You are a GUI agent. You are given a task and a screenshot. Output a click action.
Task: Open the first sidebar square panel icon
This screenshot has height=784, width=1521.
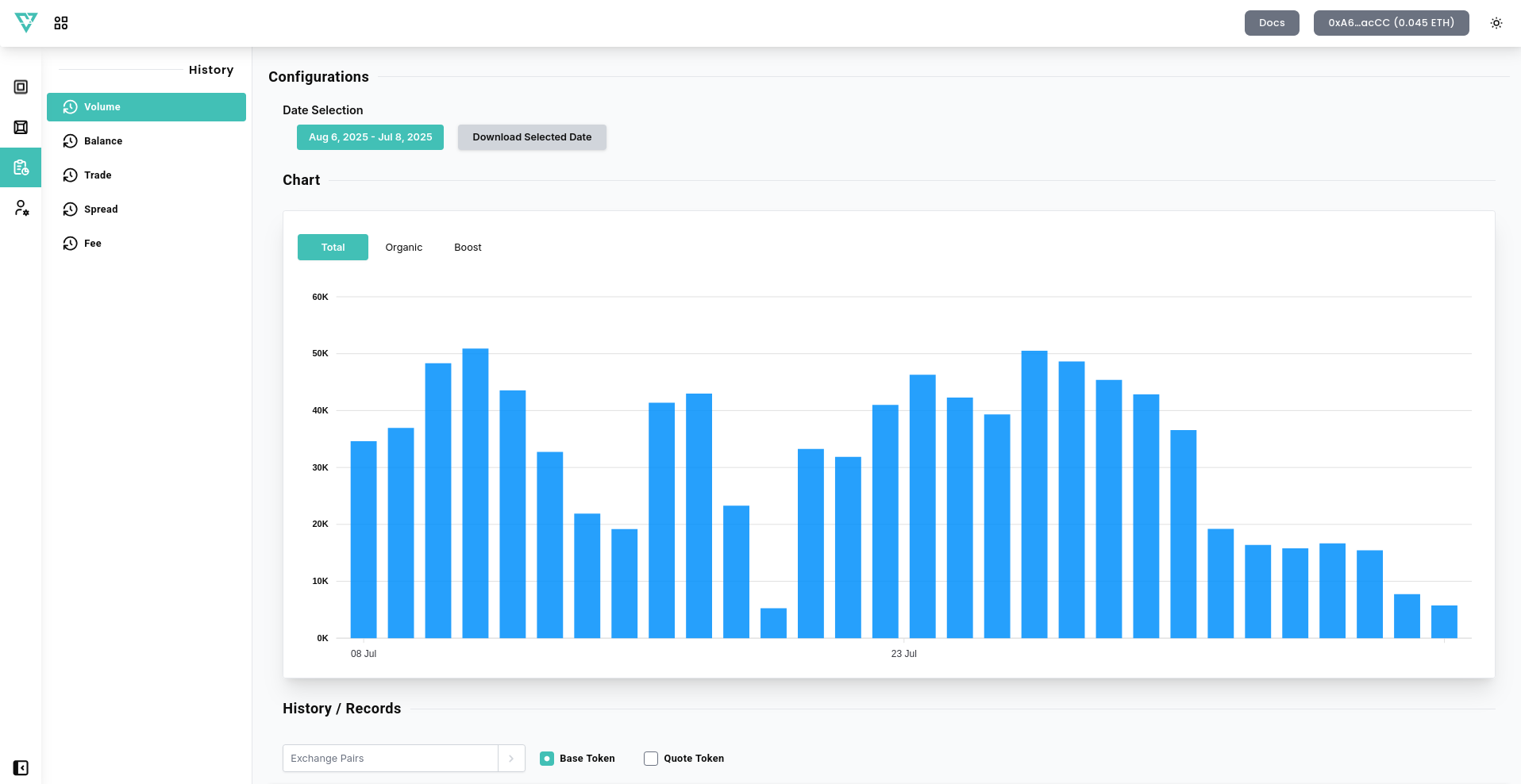click(21, 87)
